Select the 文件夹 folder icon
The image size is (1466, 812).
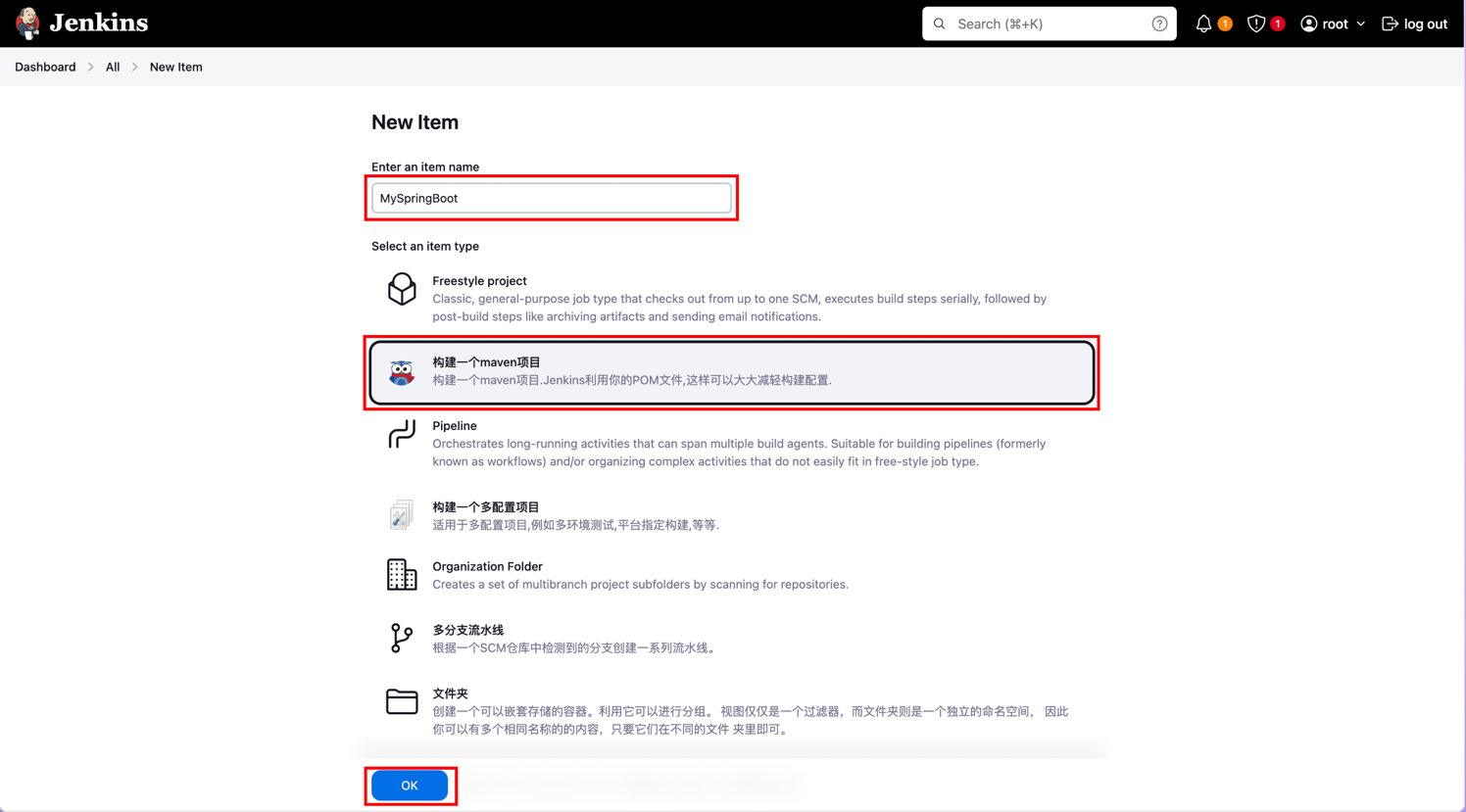coord(402,701)
